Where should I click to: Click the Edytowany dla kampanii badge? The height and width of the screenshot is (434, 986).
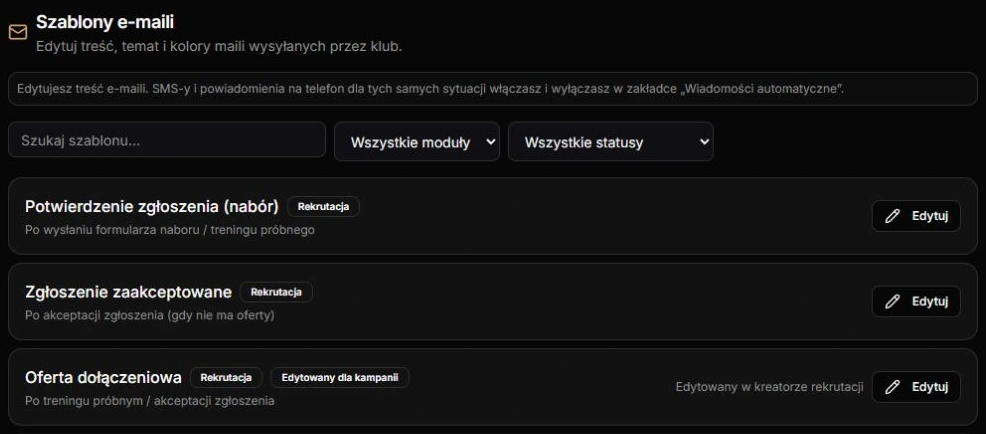tap(340, 377)
